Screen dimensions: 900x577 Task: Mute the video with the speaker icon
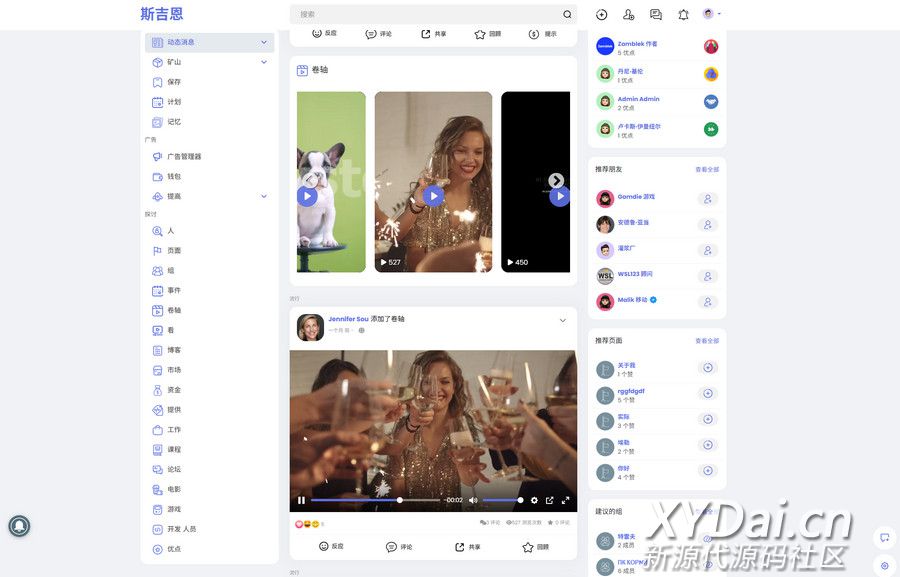(x=473, y=500)
